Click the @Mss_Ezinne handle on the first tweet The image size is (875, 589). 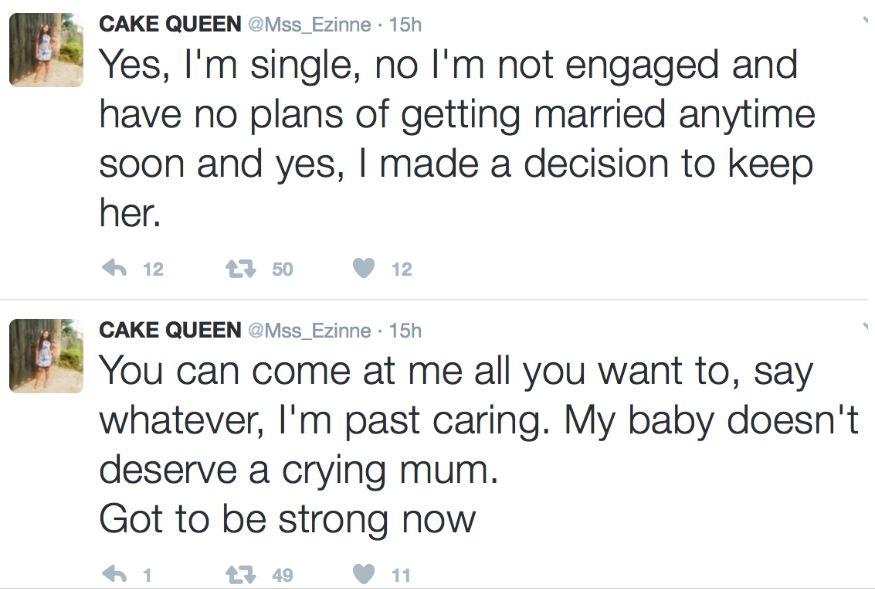click(310, 23)
